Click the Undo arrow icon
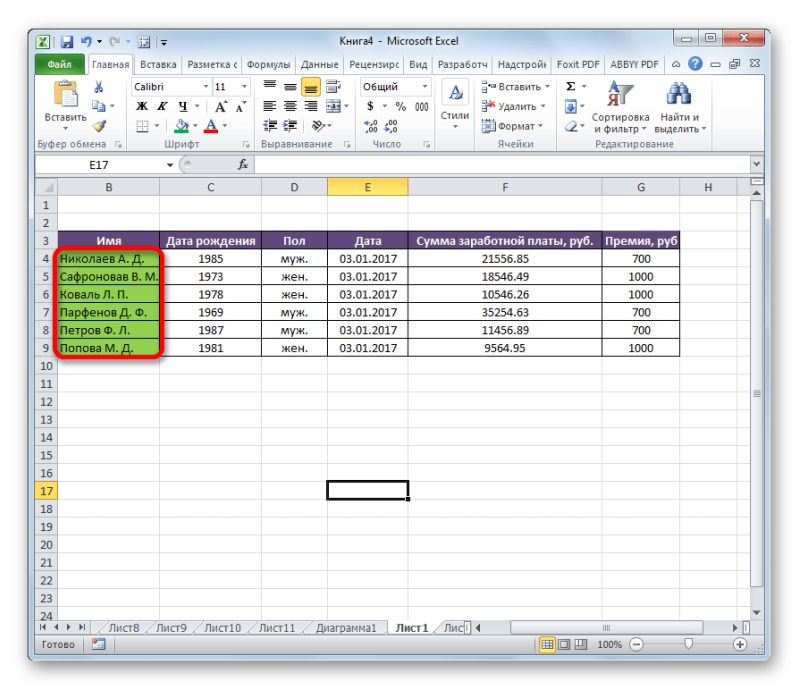 (86, 41)
